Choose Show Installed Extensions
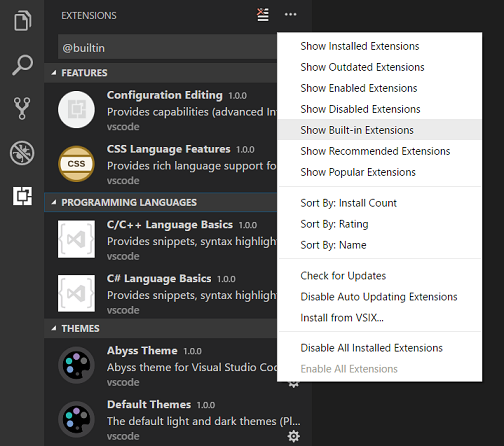This screenshot has width=504, height=446. coord(379,46)
